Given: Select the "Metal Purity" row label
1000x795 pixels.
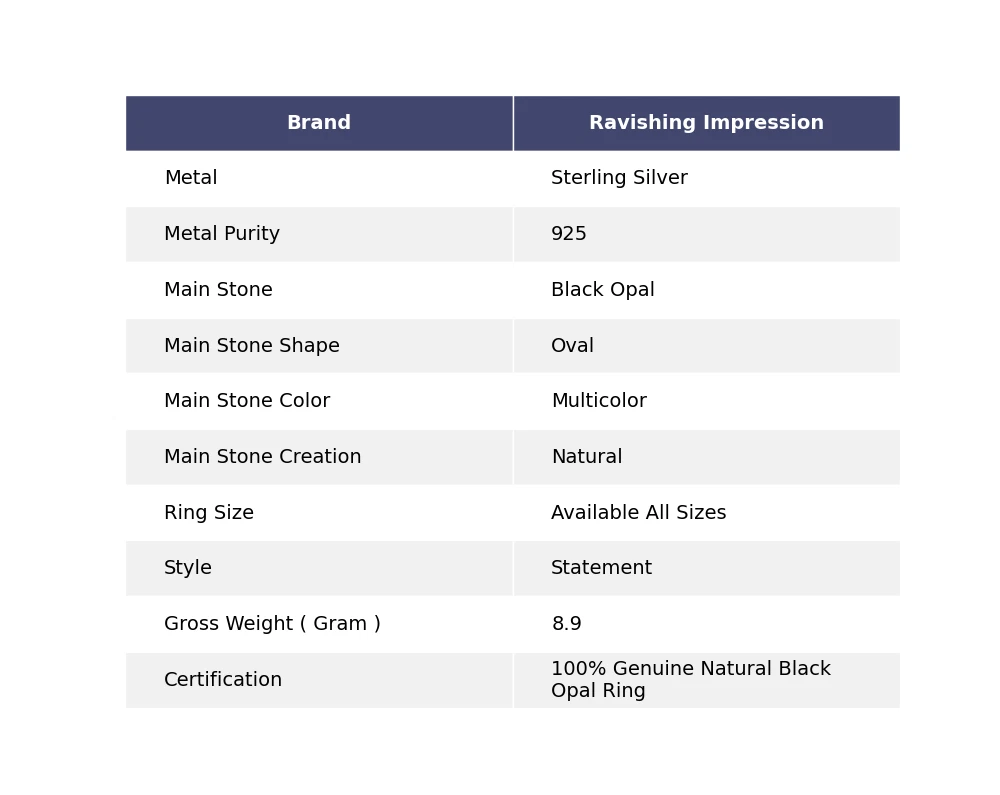Looking at the screenshot, I should pyautogui.click(x=222, y=234).
